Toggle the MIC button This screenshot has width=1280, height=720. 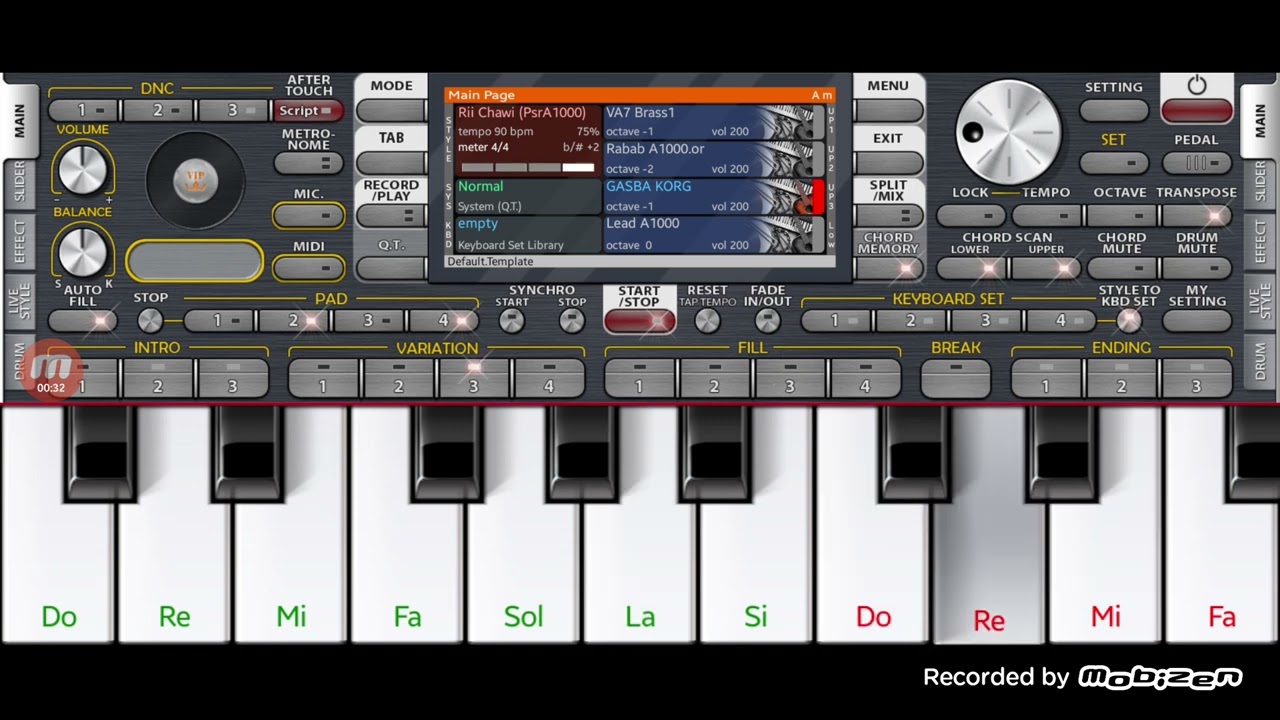(x=309, y=215)
